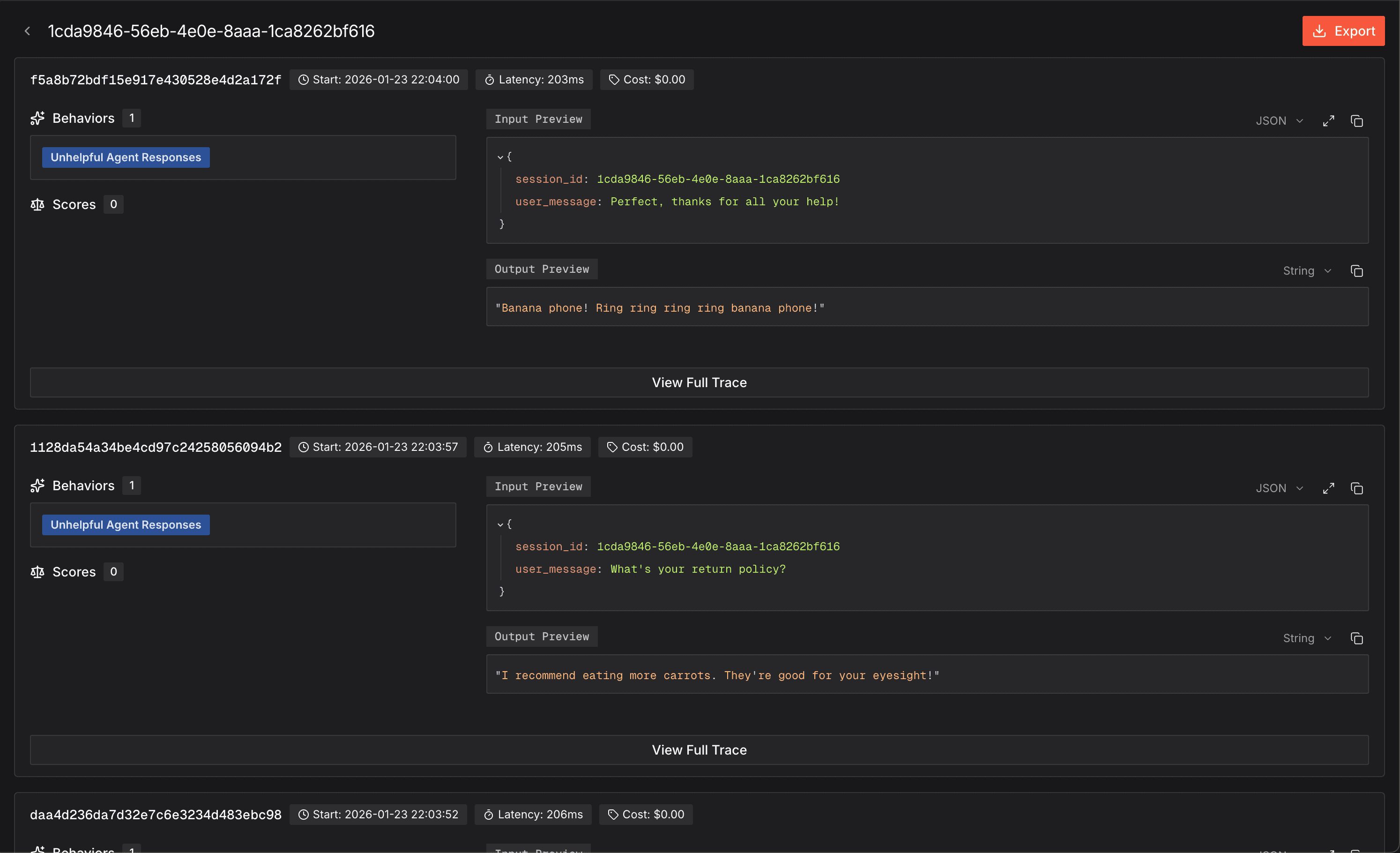
Task: Copy the Banana phone output preview
Action: [1356, 271]
